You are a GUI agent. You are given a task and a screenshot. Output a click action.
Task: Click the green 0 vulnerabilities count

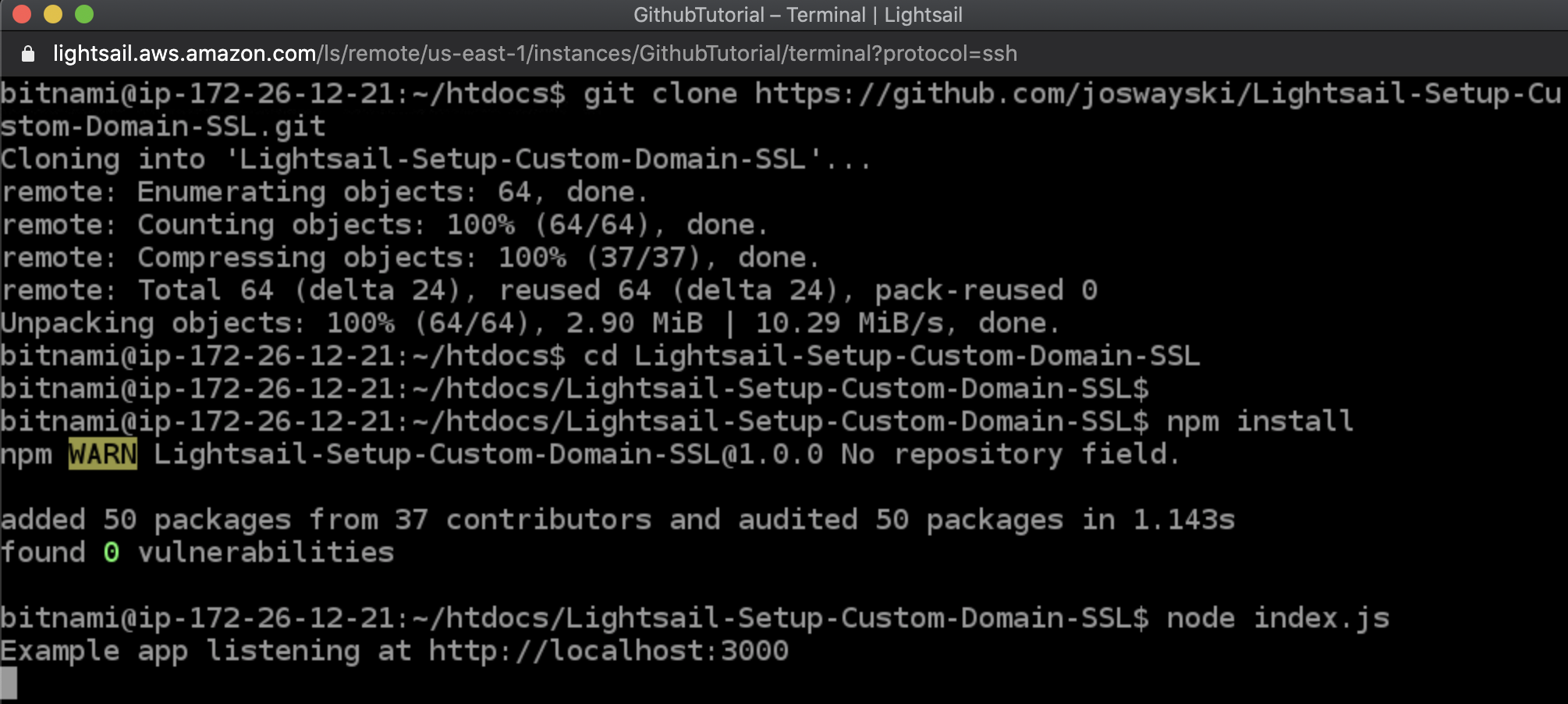point(112,553)
